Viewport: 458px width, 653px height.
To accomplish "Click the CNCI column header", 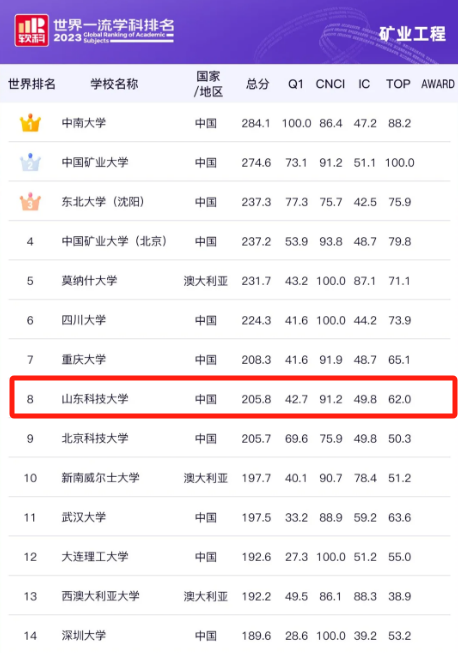I will coord(330,84).
